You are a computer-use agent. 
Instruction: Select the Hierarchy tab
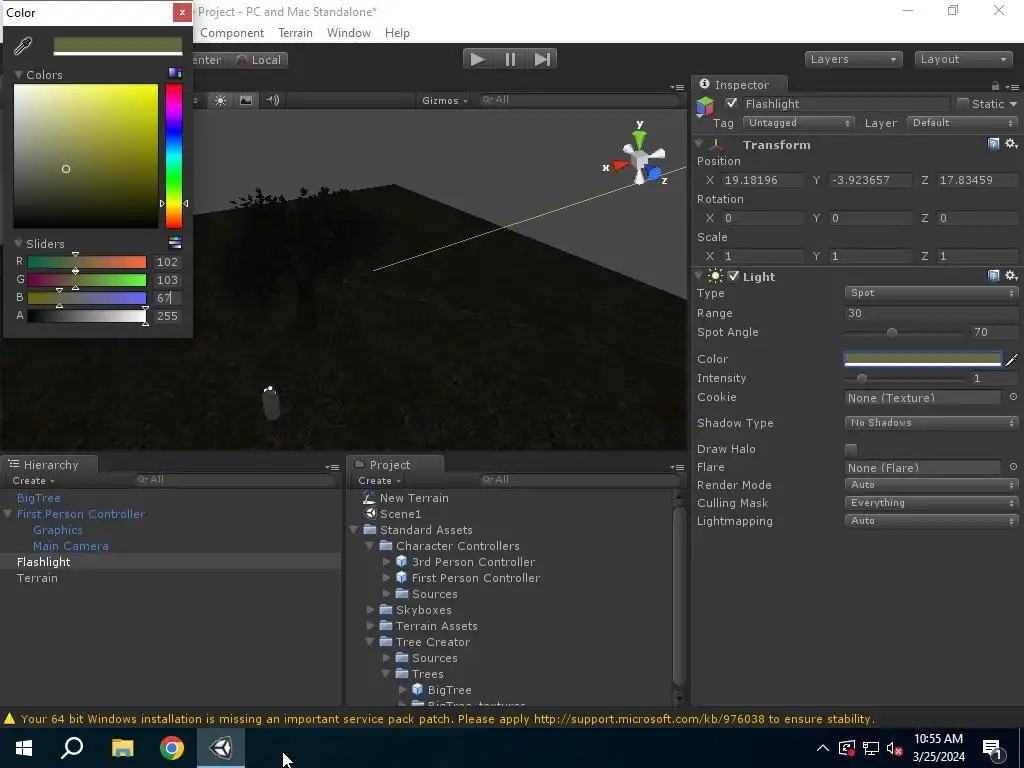(49, 464)
